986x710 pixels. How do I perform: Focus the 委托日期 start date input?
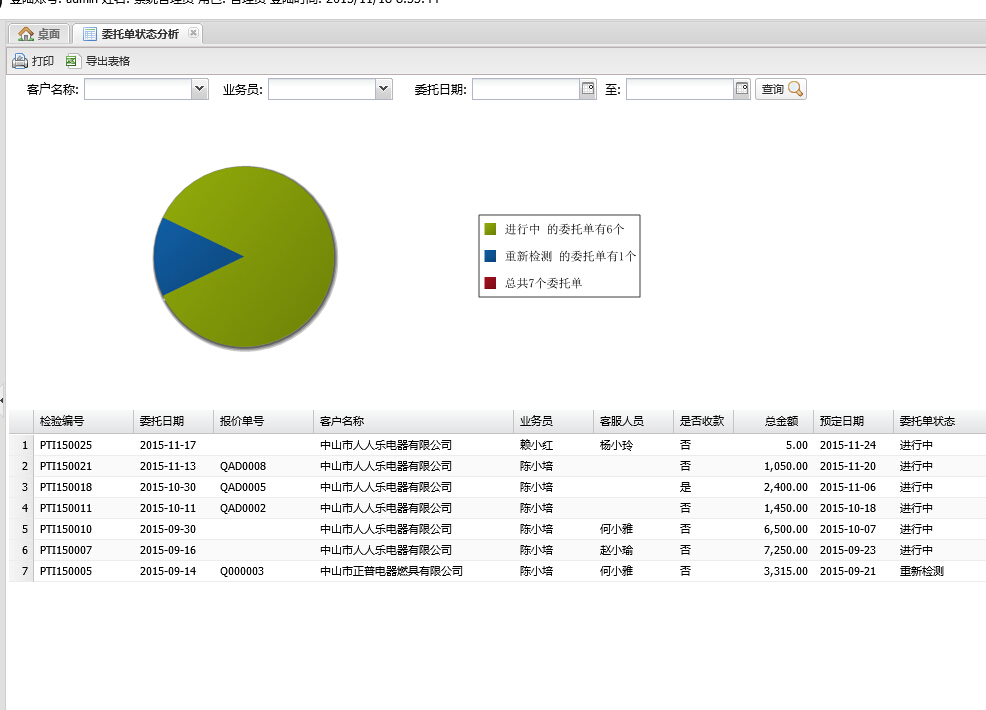pos(526,89)
